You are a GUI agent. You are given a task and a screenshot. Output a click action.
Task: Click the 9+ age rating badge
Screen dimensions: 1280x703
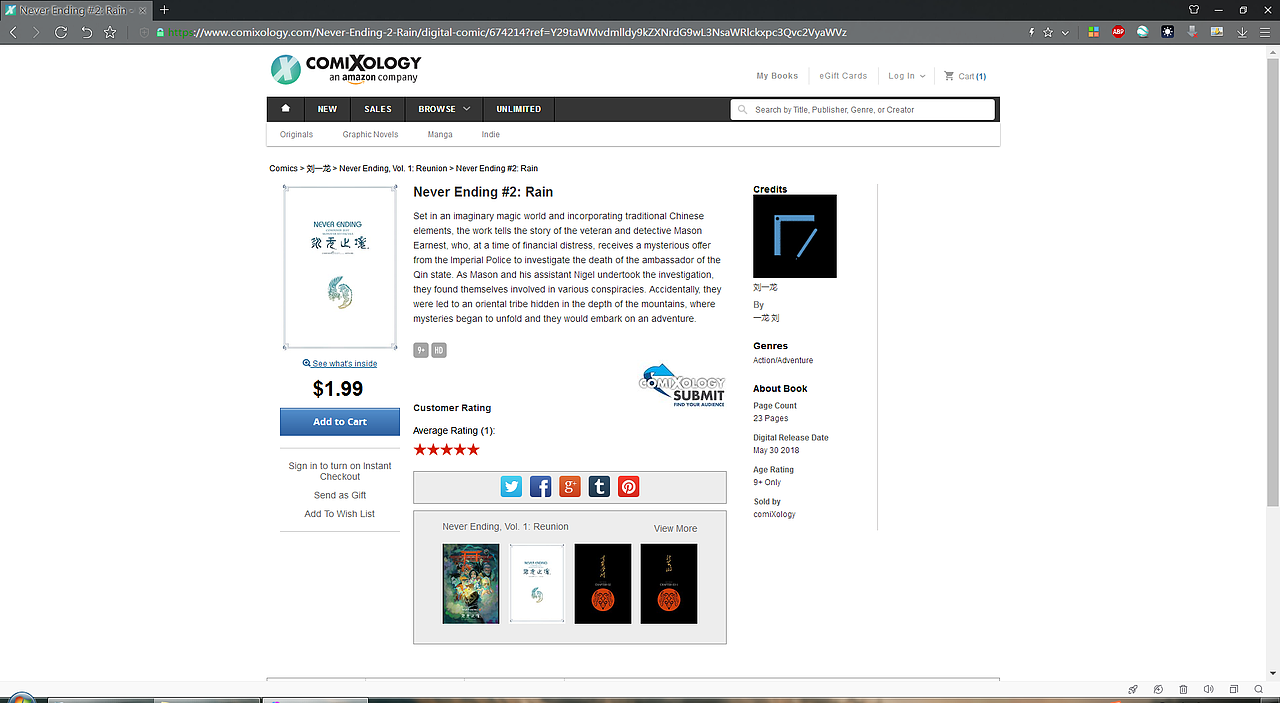(x=421, y=350)
